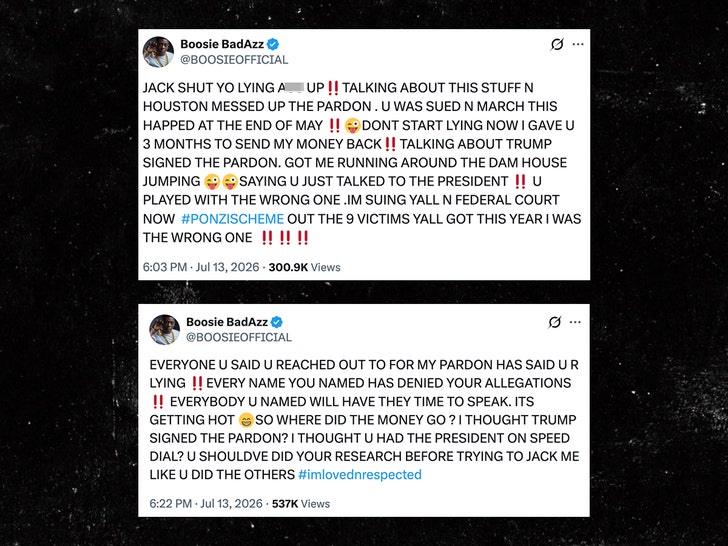Open Boosie's avatar on the 300.9K views tweet
The height and width of the screenshot is (546, 728).
tap(158, 52)
